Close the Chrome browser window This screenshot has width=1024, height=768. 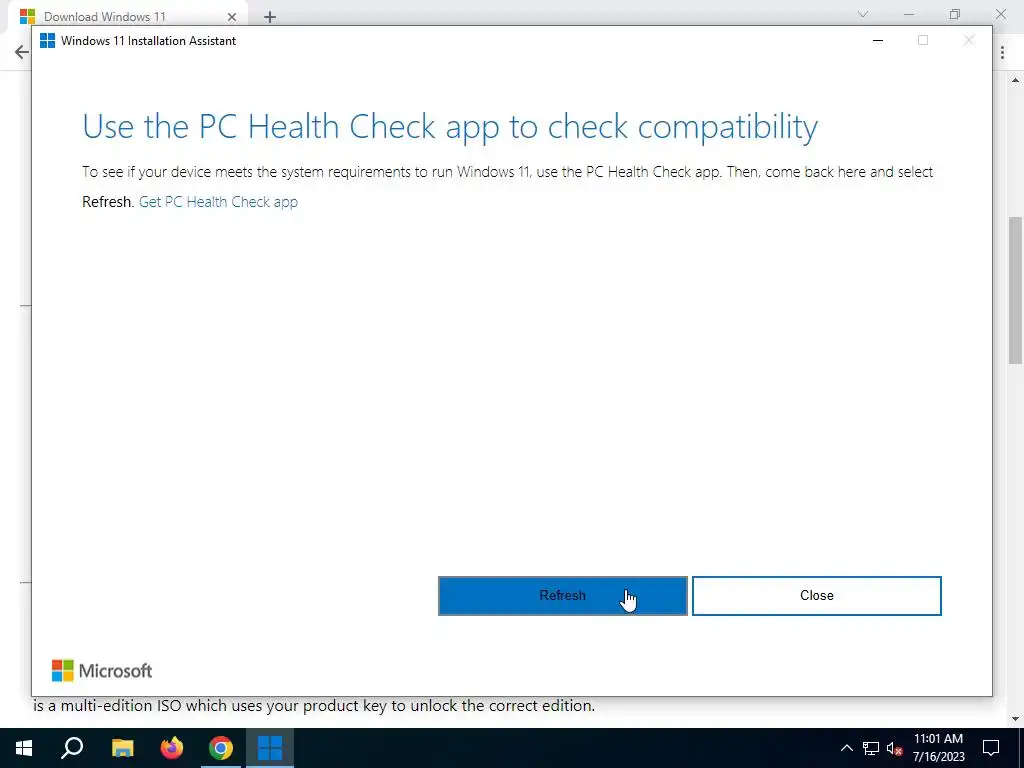tap(1000, 14)
